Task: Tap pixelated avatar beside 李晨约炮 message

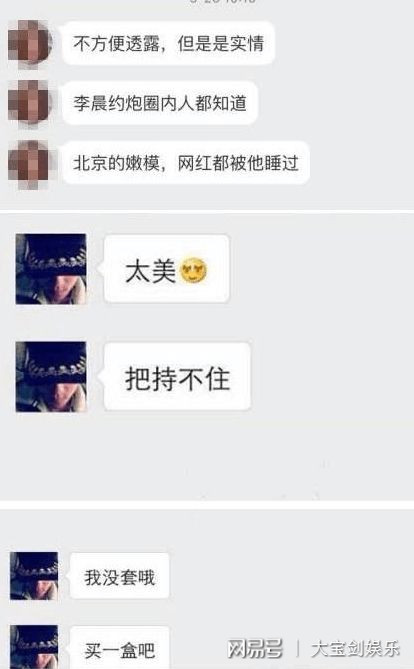Action: pyautogui.click(x=30, y=104)
